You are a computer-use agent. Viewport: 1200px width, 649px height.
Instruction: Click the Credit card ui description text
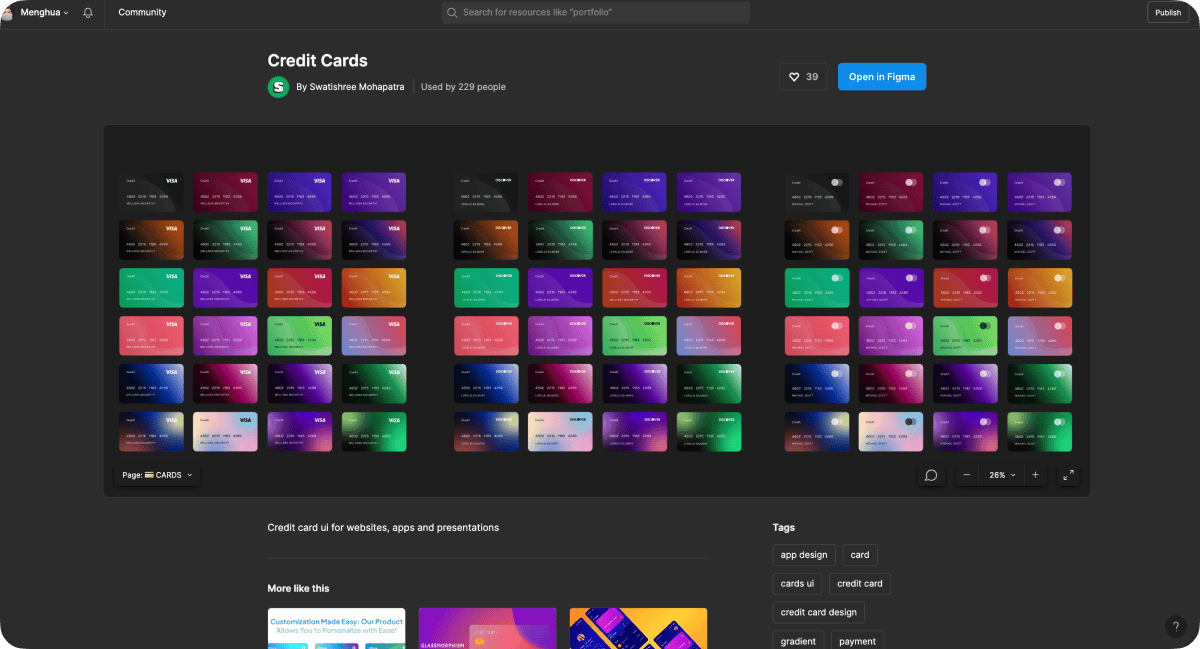tap(383, 527)
